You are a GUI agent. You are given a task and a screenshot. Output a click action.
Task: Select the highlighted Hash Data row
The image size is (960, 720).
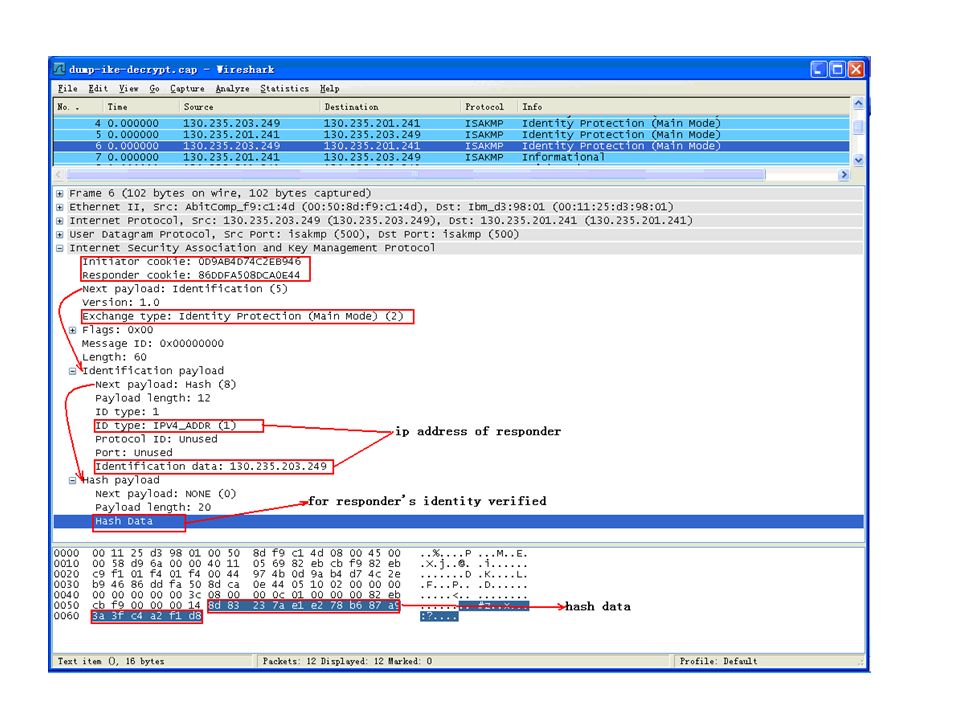pos(459,522)
